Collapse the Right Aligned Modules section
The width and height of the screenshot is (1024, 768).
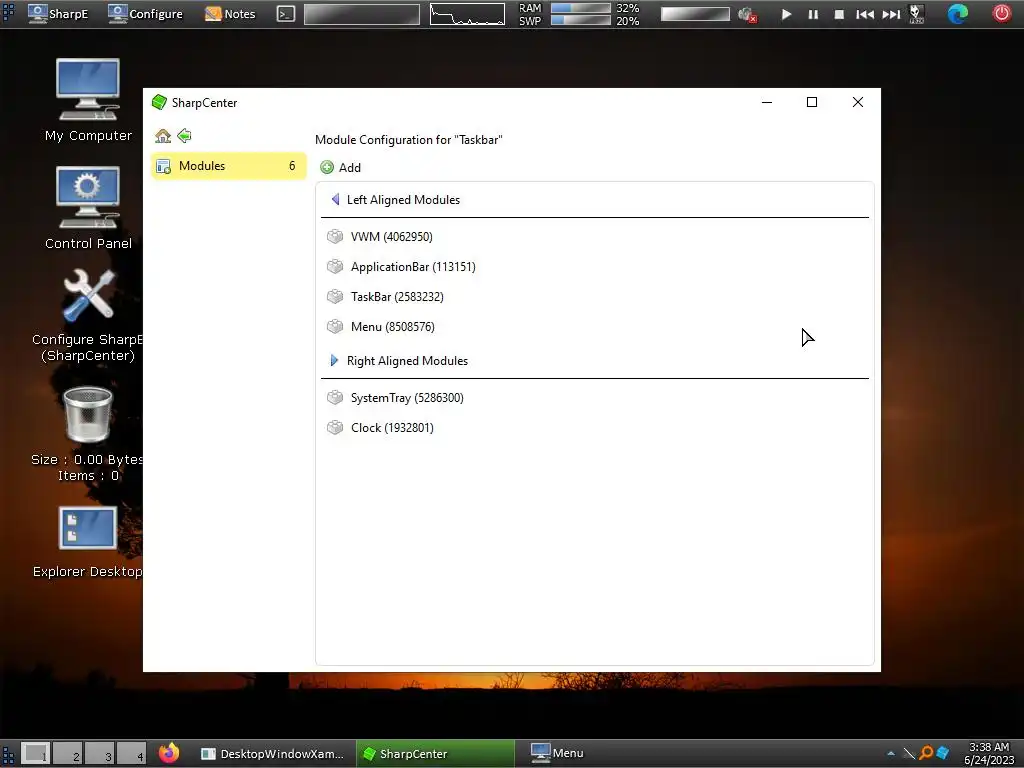click(334, 360)
